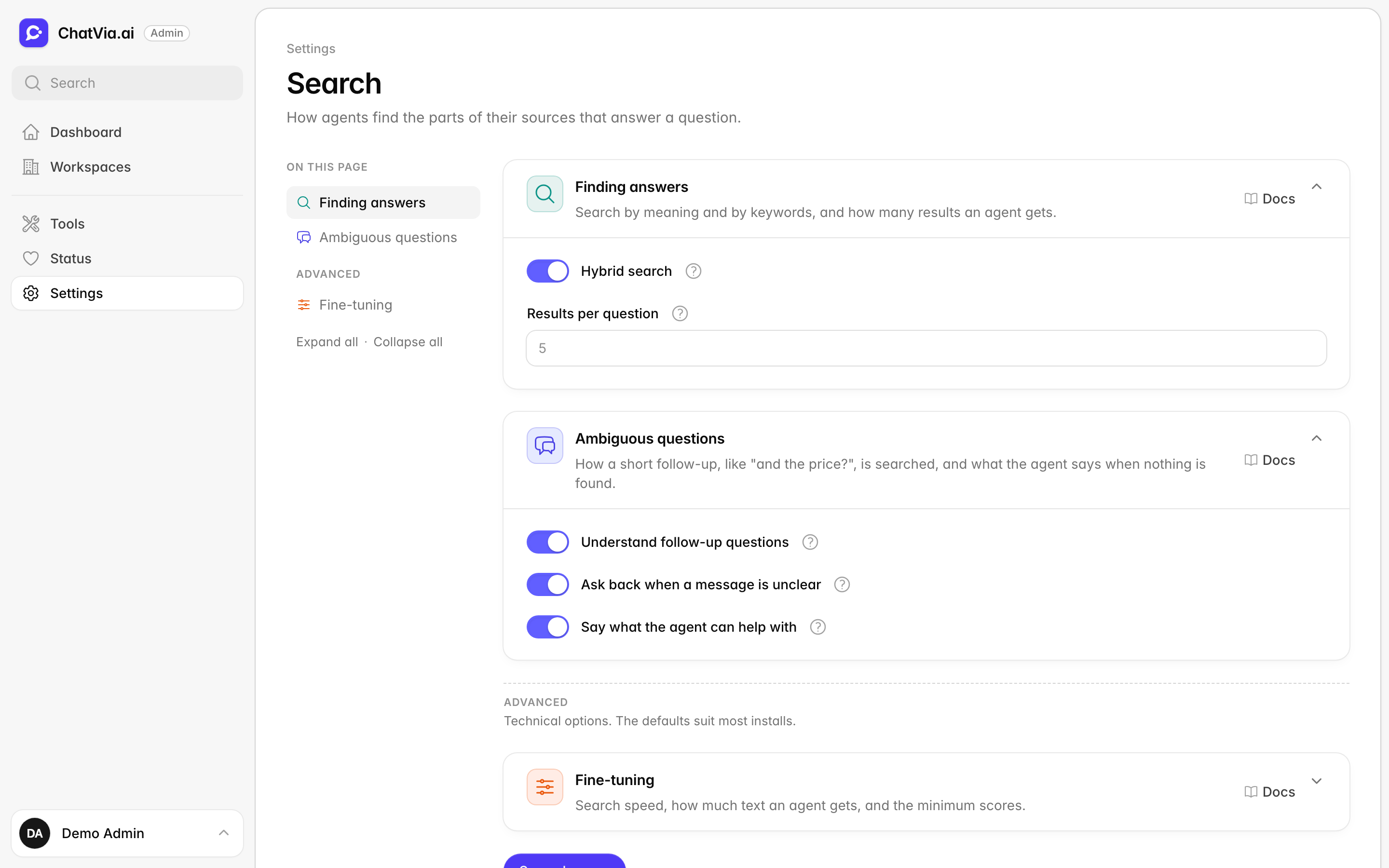This screenshot has height=868, width=1389.
Task: Open Workspaces from the sidebar
Action: tap(127, 167)
